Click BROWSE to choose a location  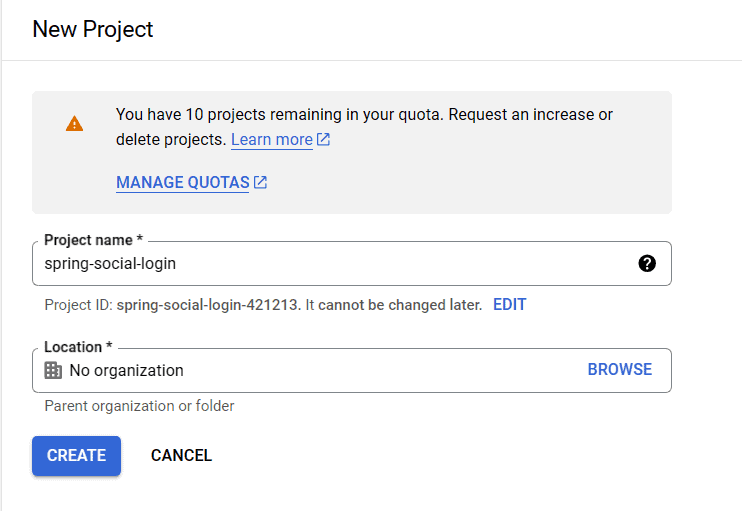tap(619, 370)
